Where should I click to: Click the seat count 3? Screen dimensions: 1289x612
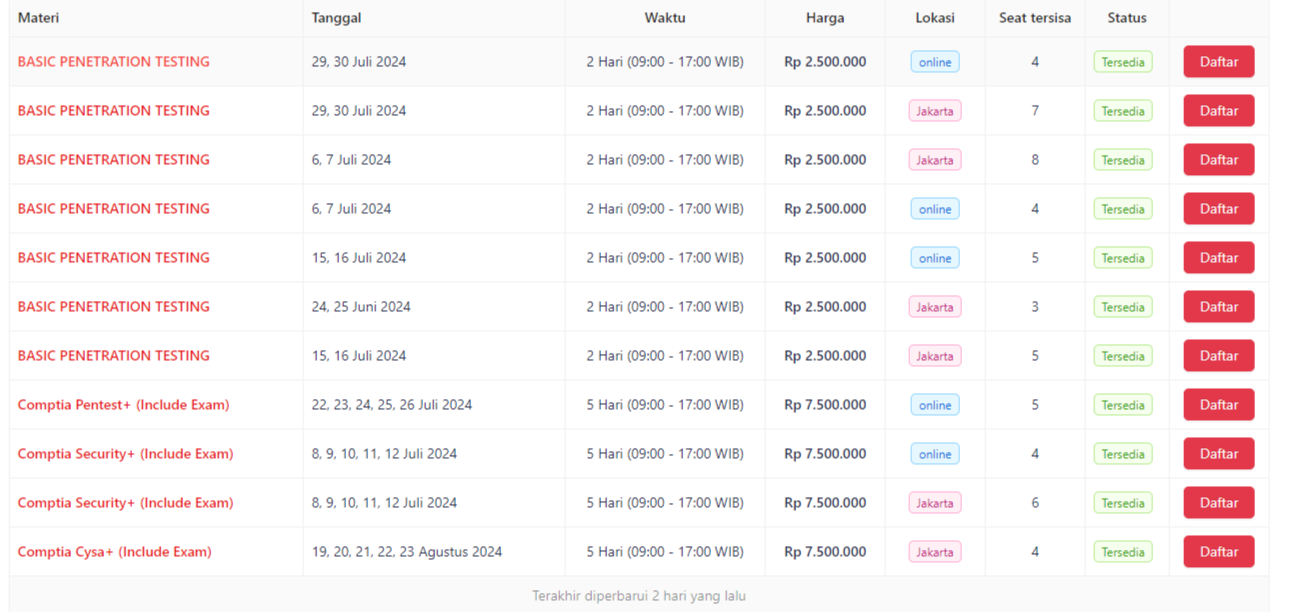point(1035,307)
